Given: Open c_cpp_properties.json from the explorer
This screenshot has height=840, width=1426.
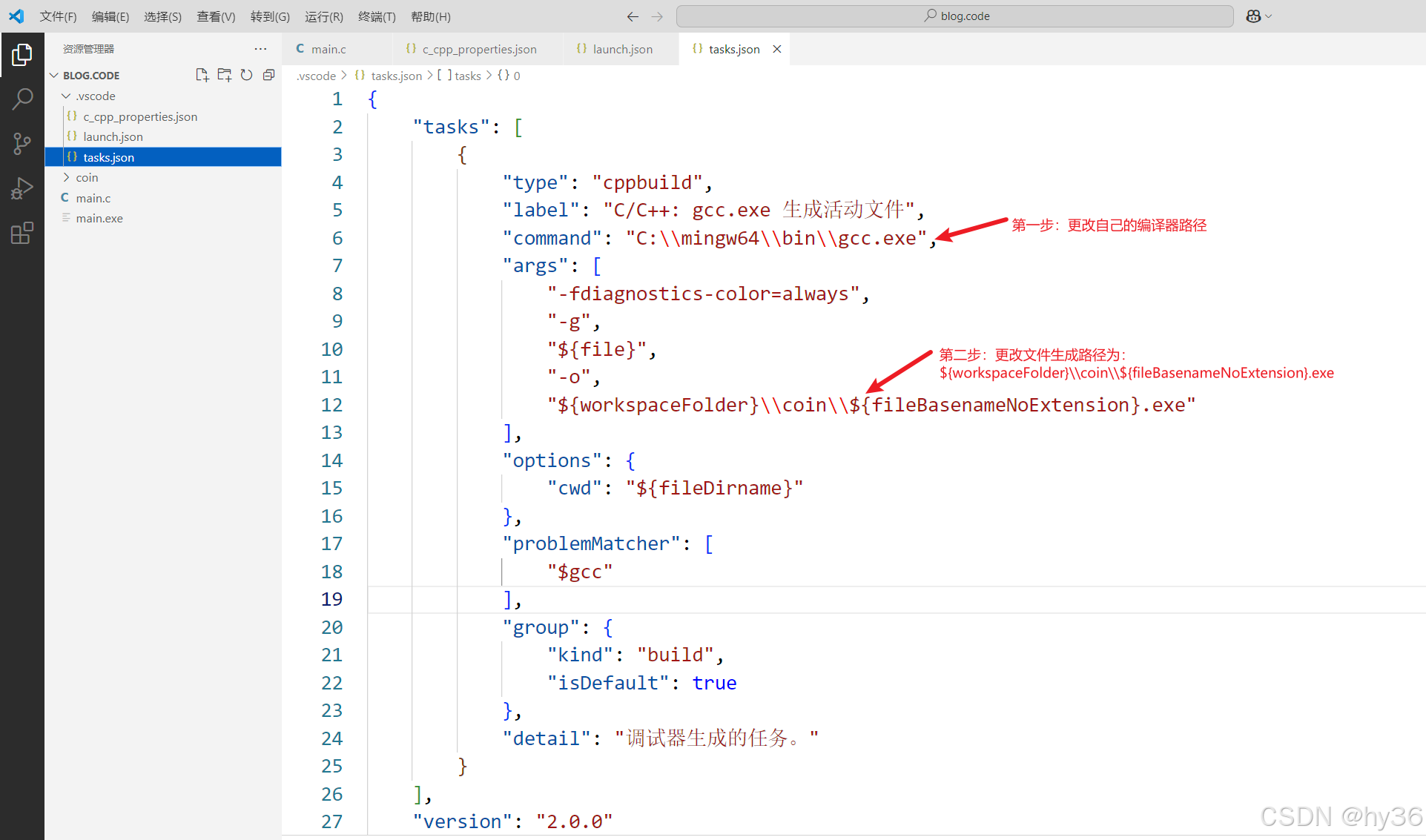Looking at the screenshot, I should point(139,116).
